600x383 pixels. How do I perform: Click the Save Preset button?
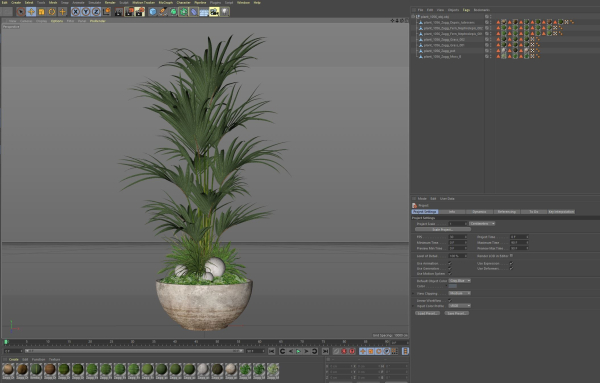click(x=457, y=313)
